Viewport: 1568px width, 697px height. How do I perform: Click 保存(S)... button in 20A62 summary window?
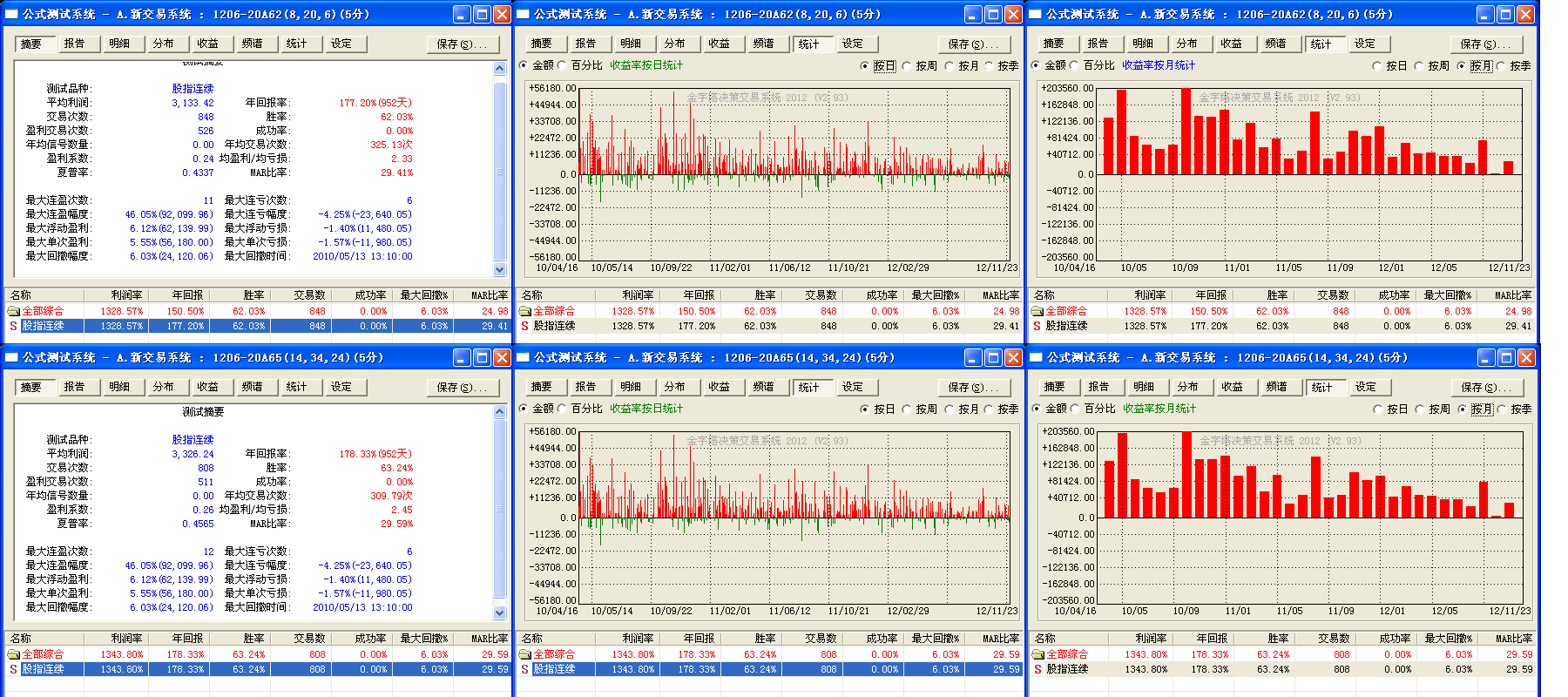463,44
